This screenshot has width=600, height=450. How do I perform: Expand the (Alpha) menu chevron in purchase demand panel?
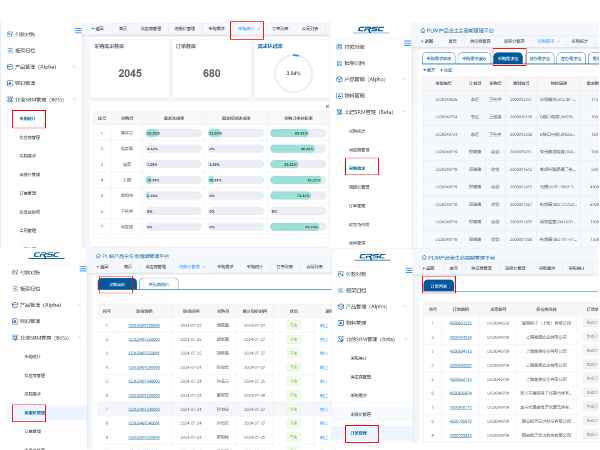(403, 80)
